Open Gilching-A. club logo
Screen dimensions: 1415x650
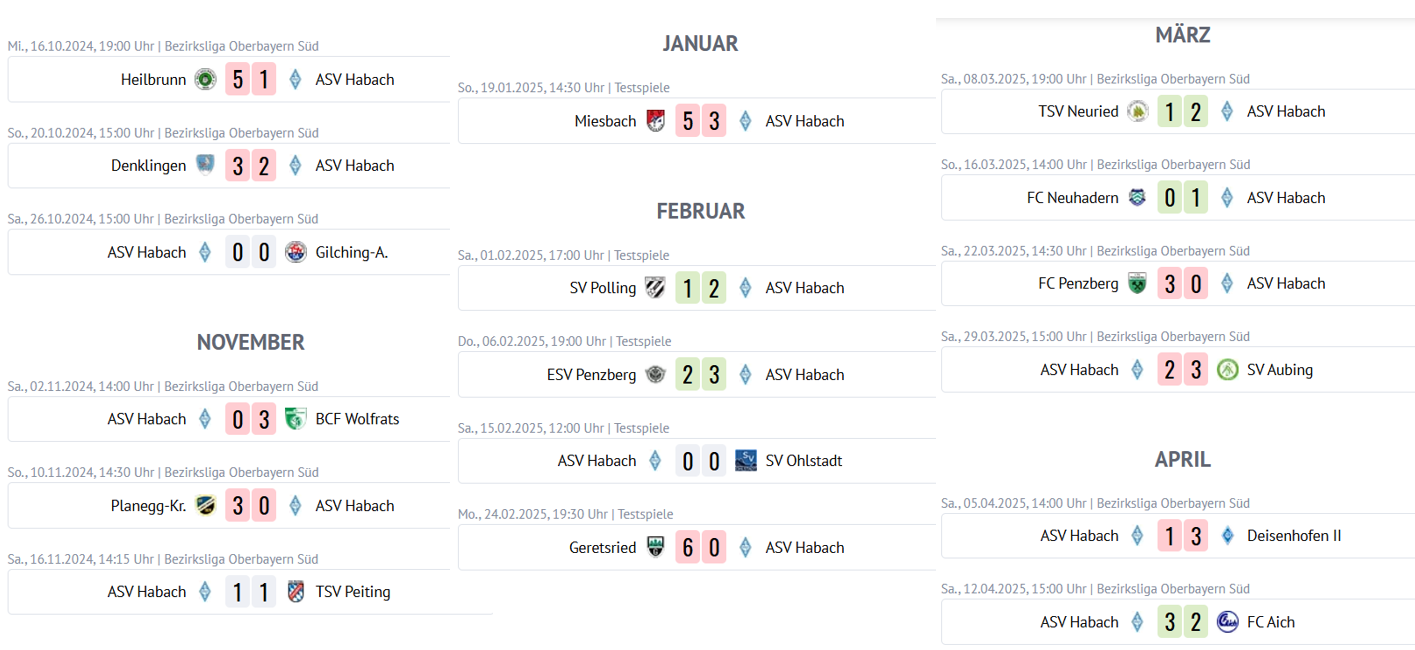pos(295,252)
